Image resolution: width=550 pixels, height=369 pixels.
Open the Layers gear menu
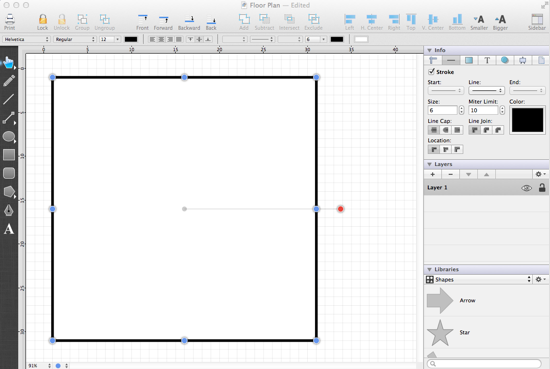540,174
